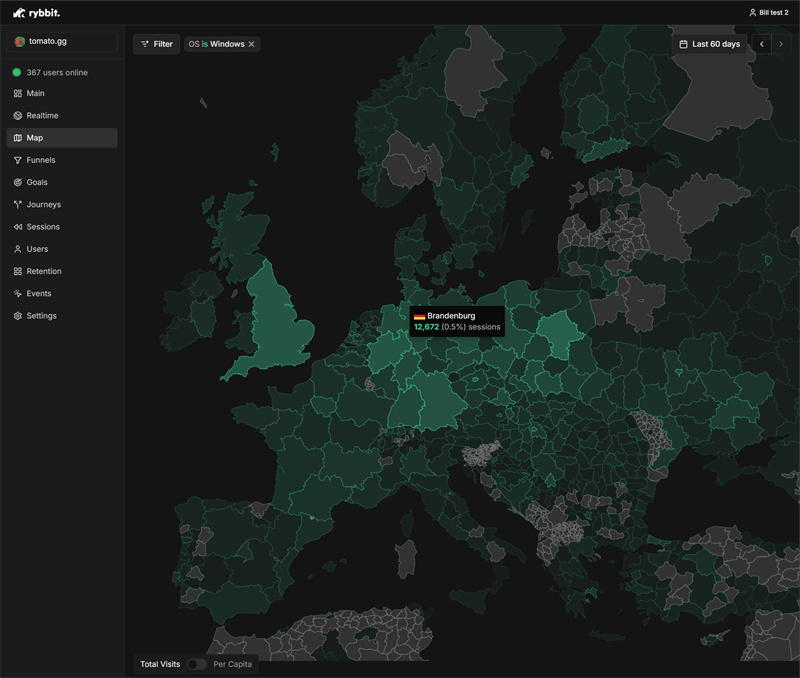Image resolution: width=800 pixels, height=678 pixels.
Task: Click the Filter button
Action: coord(156,44)
